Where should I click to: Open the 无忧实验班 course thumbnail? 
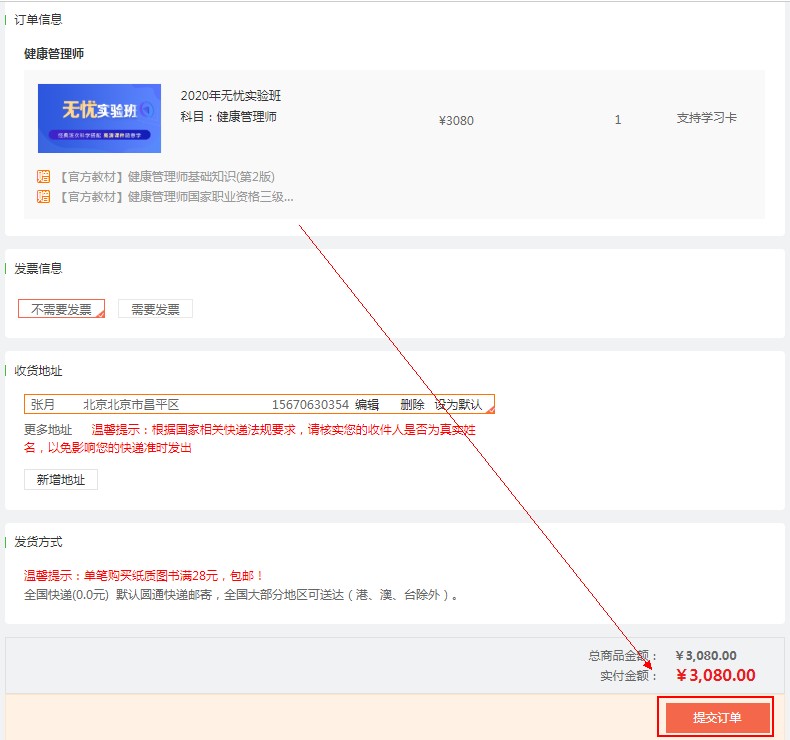(99, 118)
